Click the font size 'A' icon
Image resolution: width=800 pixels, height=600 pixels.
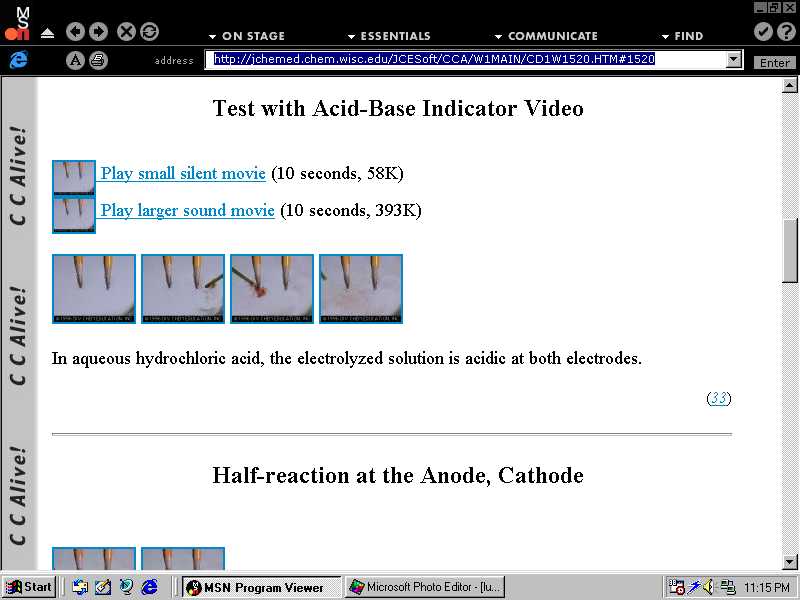click(75, 60)
